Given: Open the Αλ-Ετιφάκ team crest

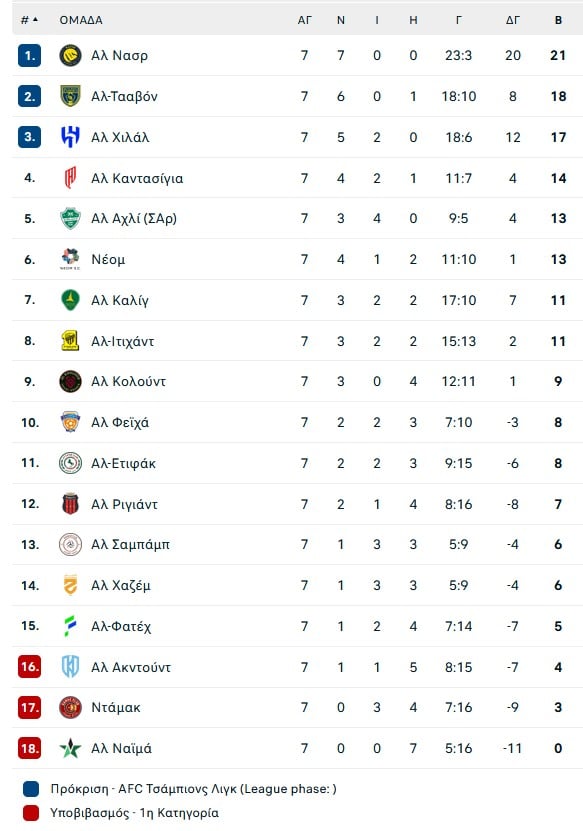Looking at the screenshot, I should tap(68, 464).
